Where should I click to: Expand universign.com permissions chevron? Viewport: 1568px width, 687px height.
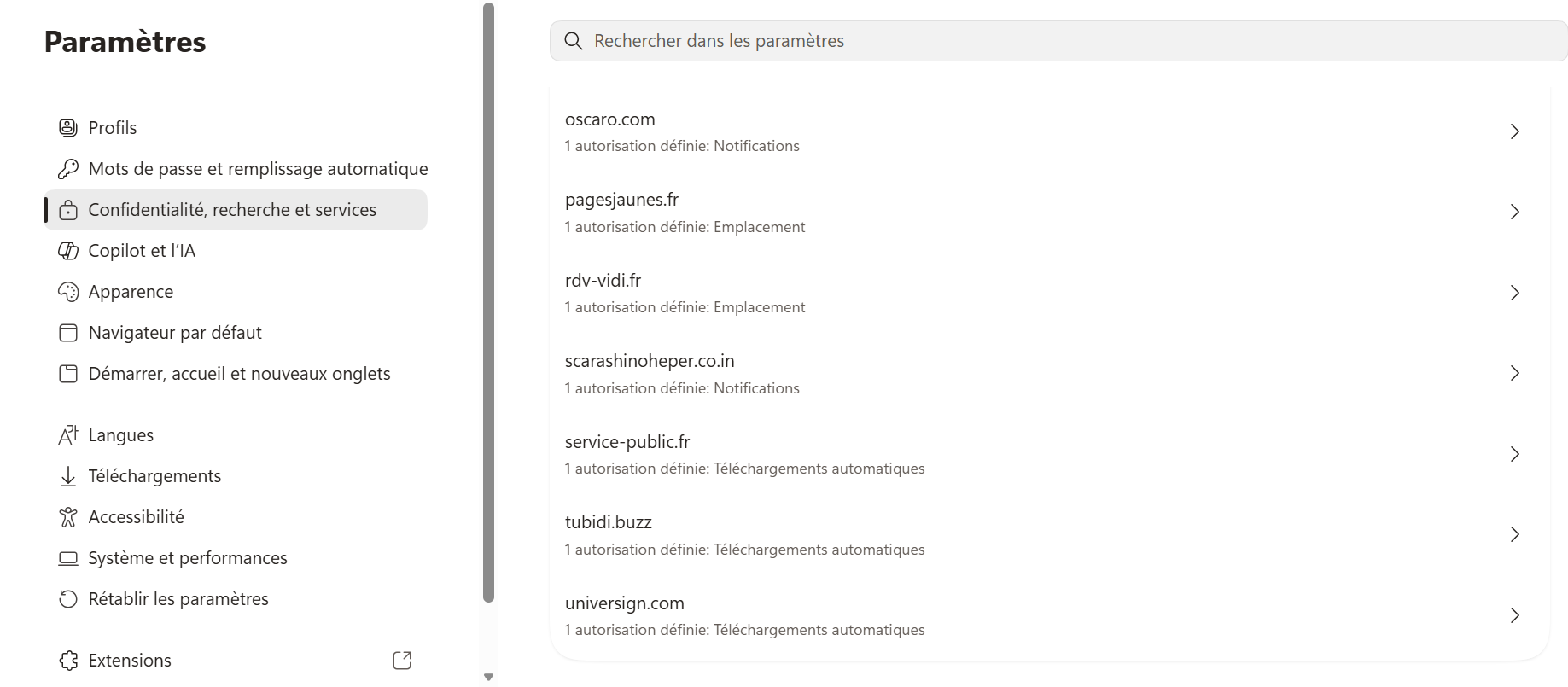tap(1515, 615)
